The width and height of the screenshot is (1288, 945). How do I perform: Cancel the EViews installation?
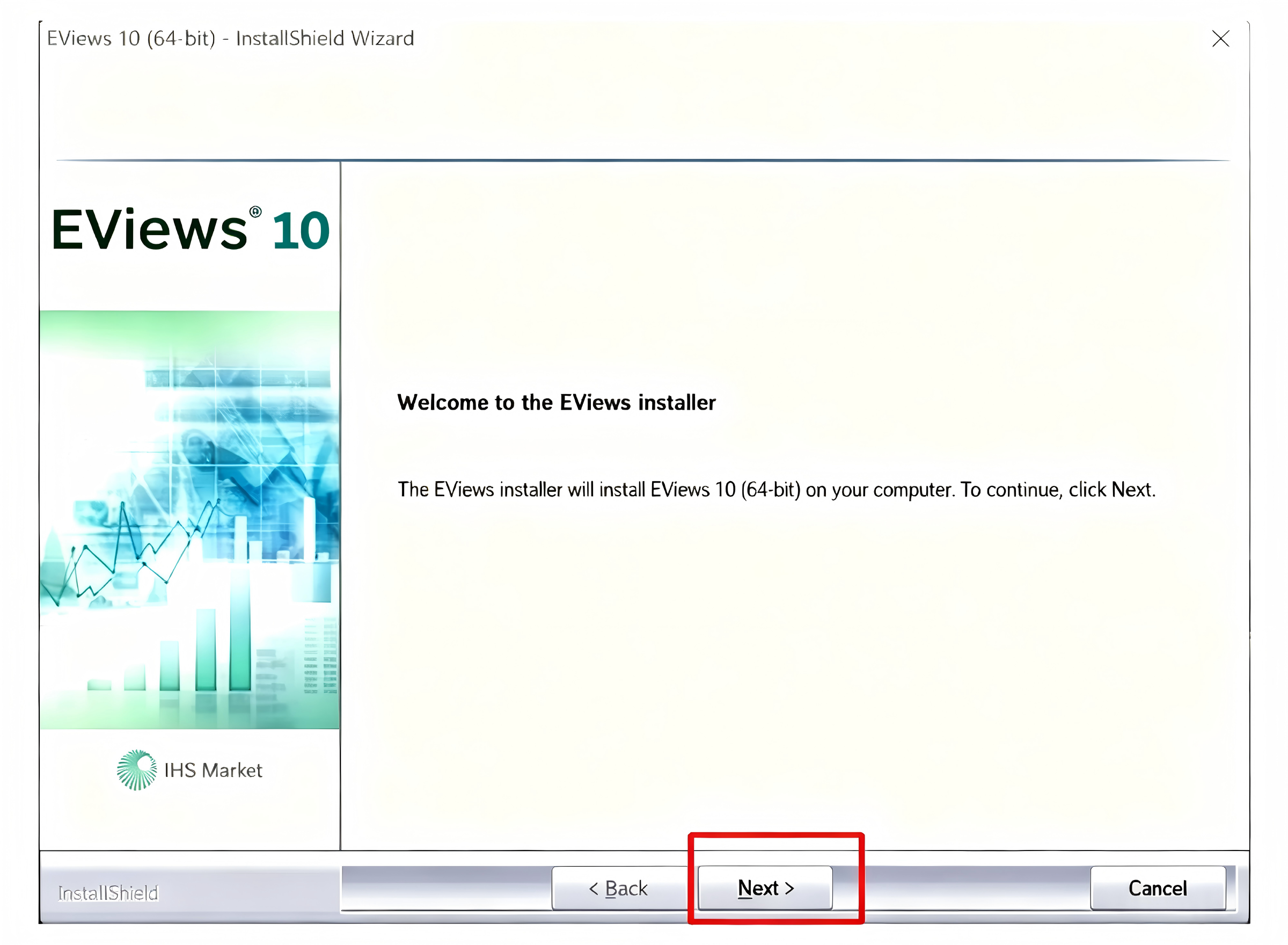(x=1158, y=888)
